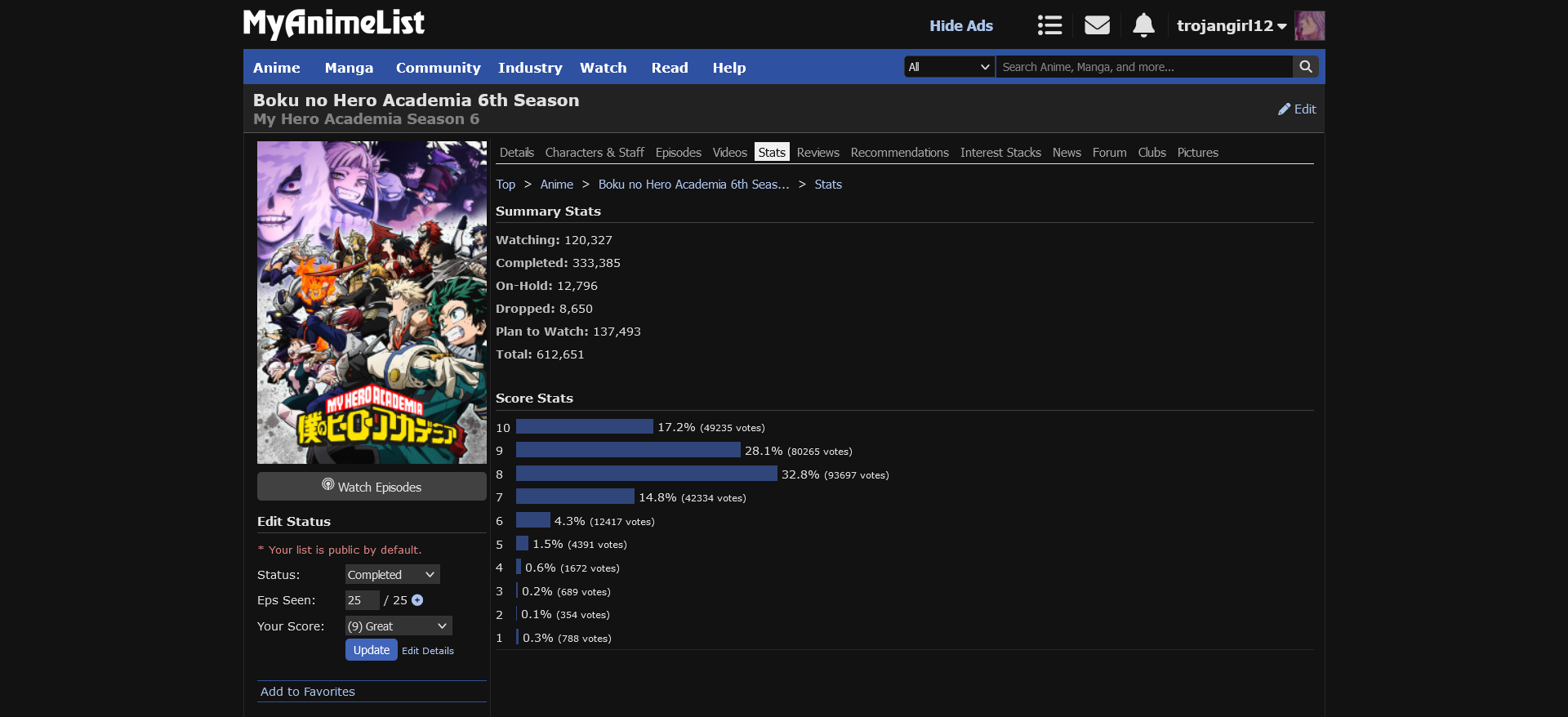This screenshot has height=717, width=1568.
Task: Open notifications bell icon
Action: [x=1143, y=25]
